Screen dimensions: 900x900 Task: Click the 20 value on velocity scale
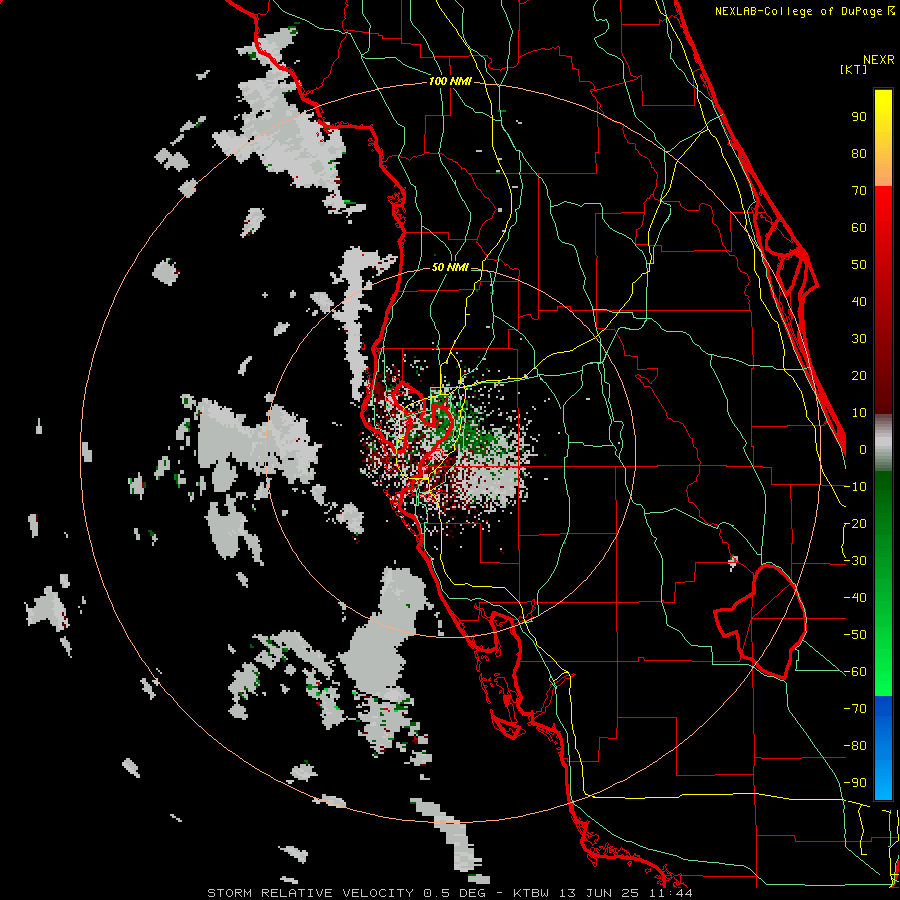[x=859, y=376]
